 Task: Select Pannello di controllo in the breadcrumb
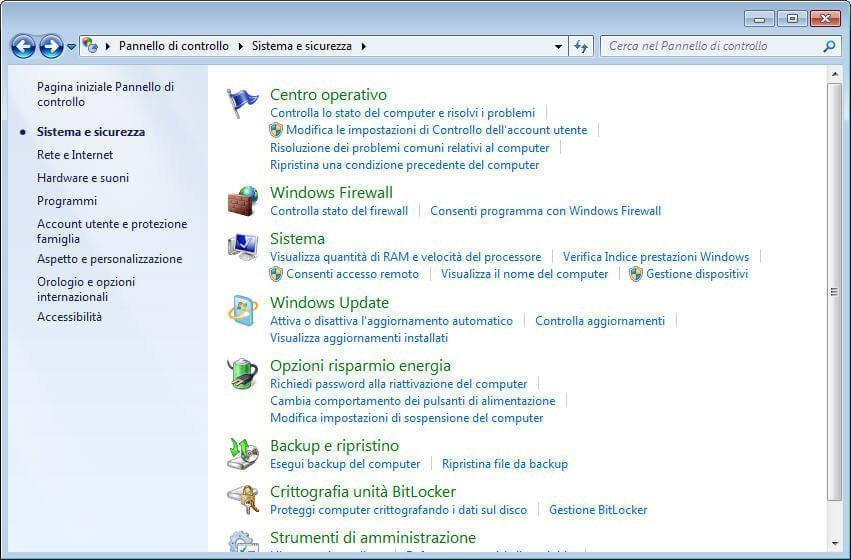click(174, 46)
